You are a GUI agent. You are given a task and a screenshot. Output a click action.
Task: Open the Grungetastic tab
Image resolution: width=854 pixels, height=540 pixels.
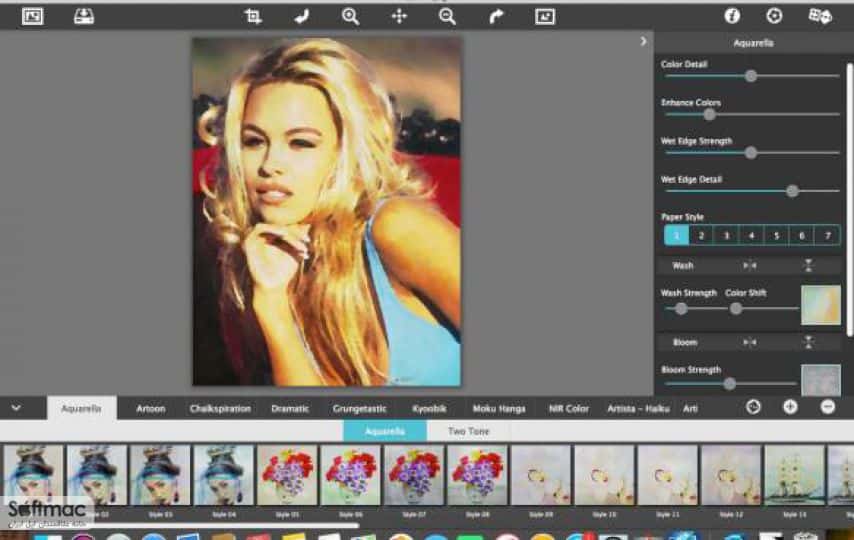pyautogui.click(x=359, y=408)
